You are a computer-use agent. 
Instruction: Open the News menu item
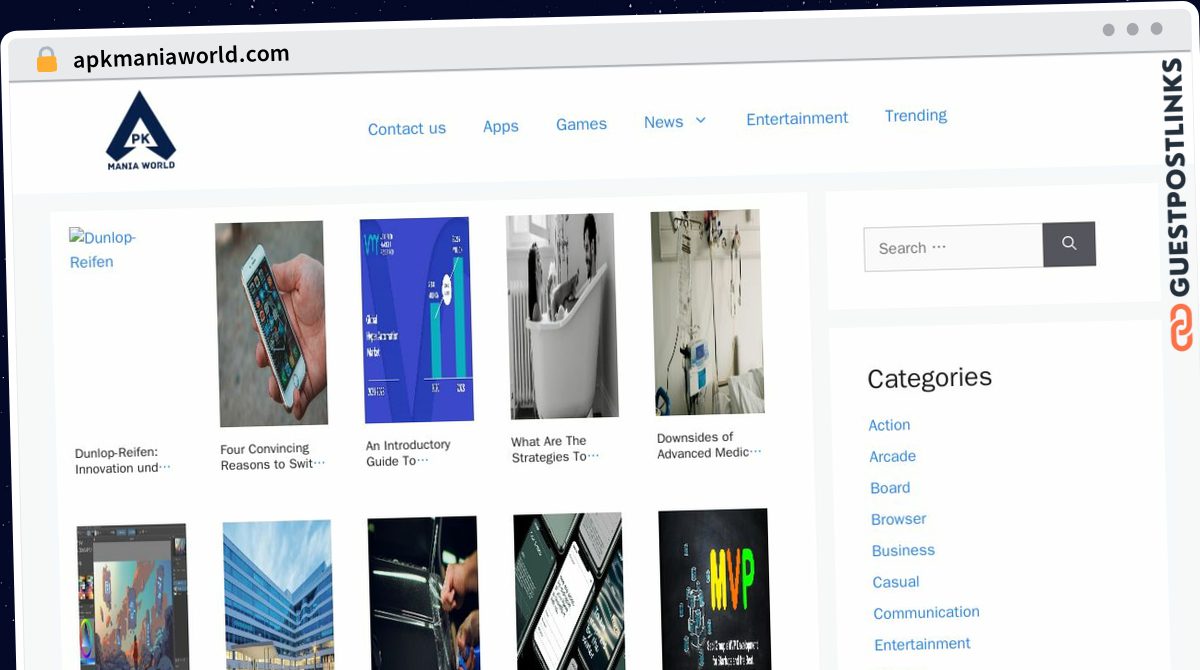[663, 122]
